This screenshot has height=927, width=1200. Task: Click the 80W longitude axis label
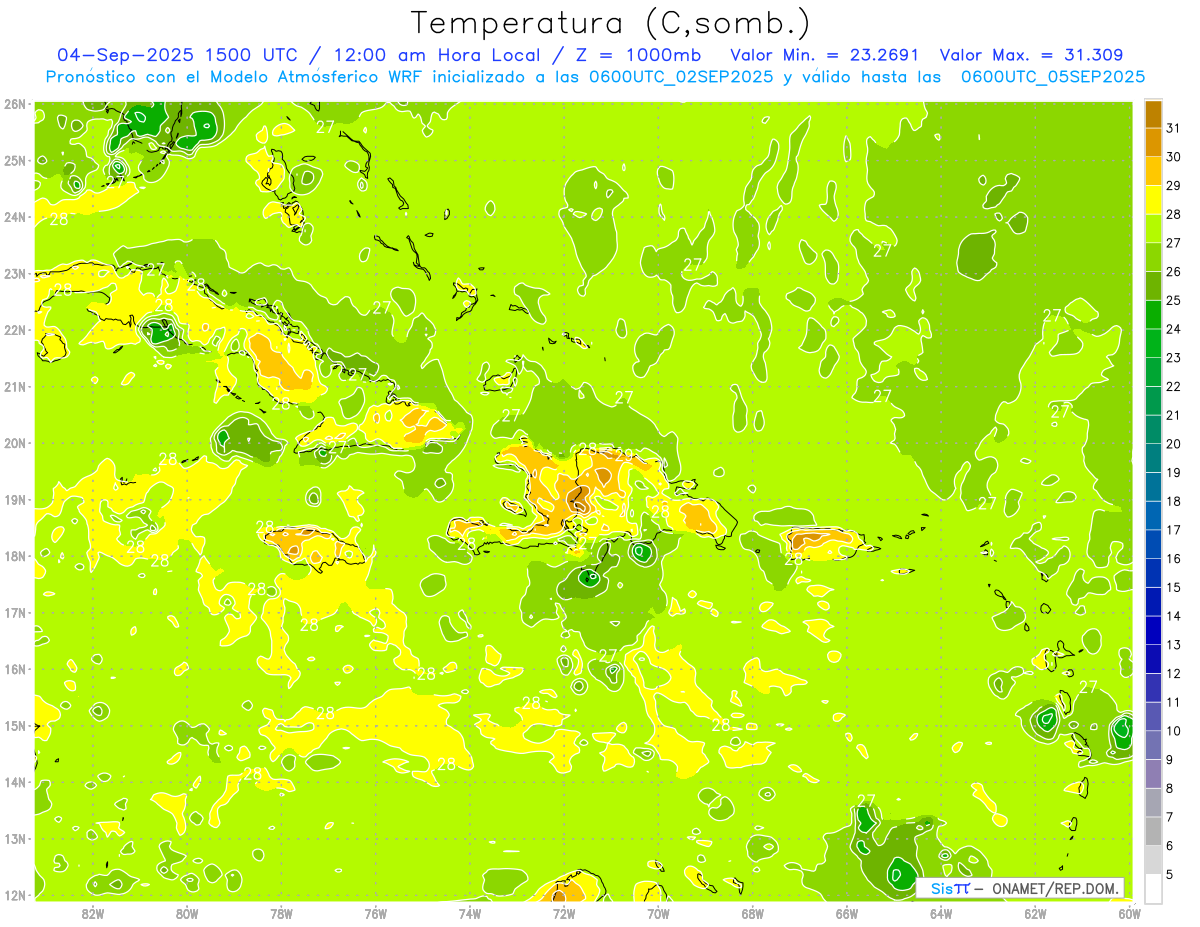click(187, 913)
